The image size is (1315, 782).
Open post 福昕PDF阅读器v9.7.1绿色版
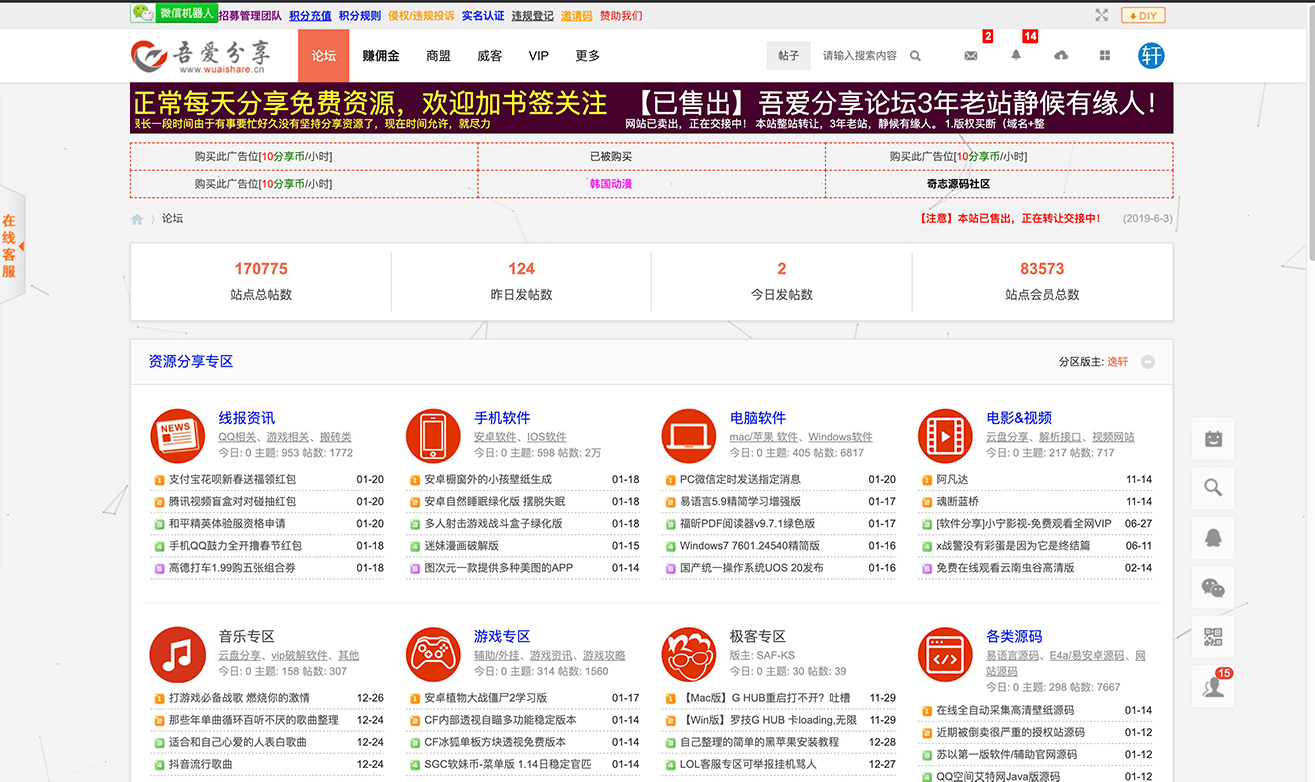(x=747, y=524)
